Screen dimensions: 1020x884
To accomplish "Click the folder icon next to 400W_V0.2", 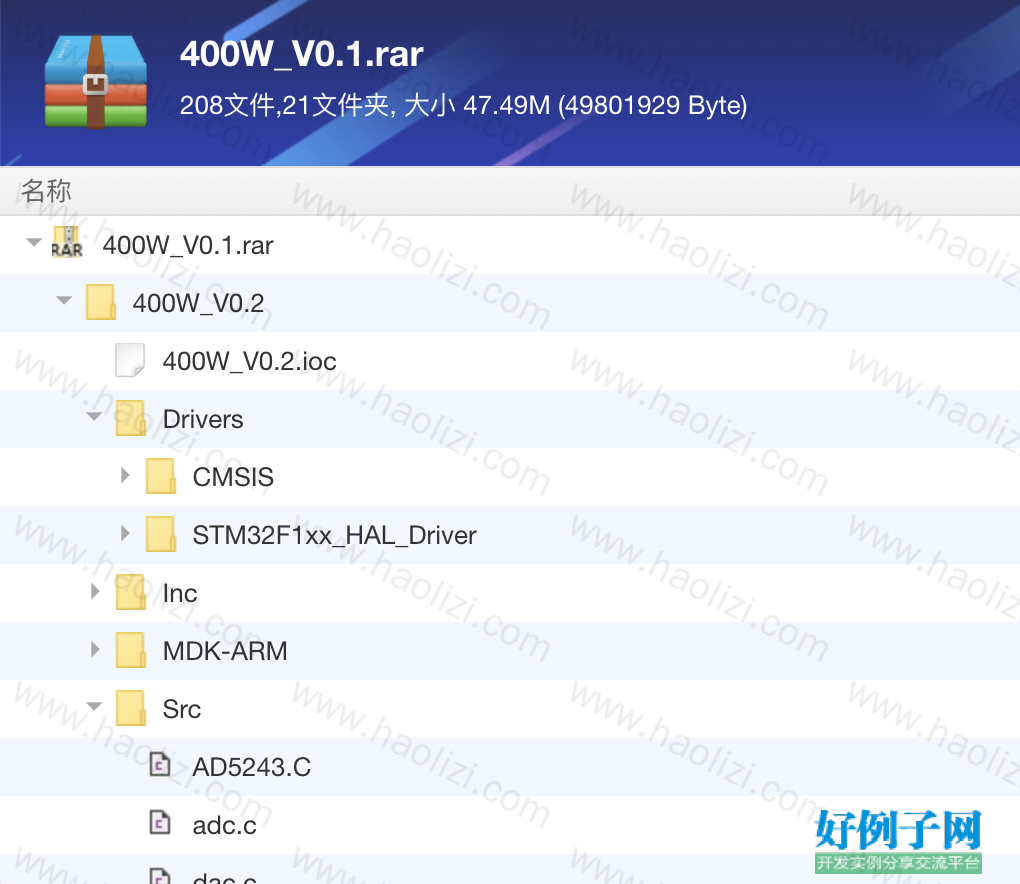I will [x=101, y=302].
